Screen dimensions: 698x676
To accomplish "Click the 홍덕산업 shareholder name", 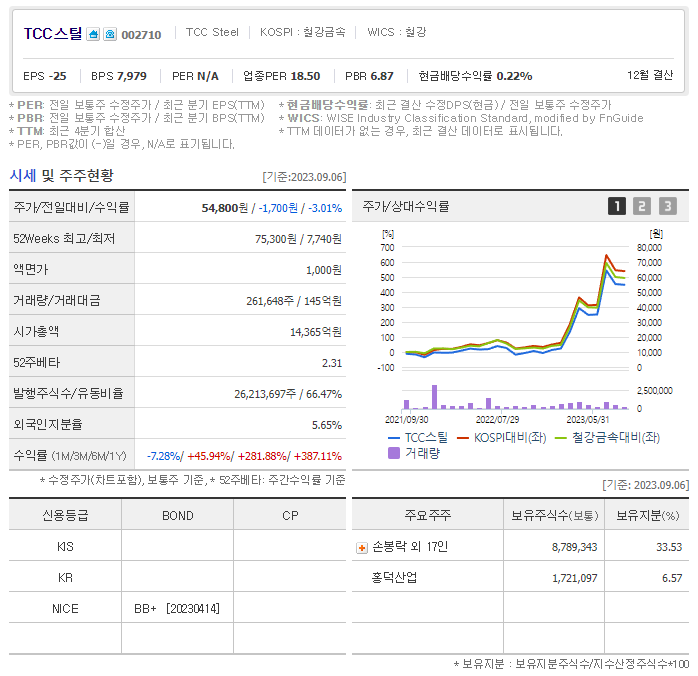I will coord(394,578).
